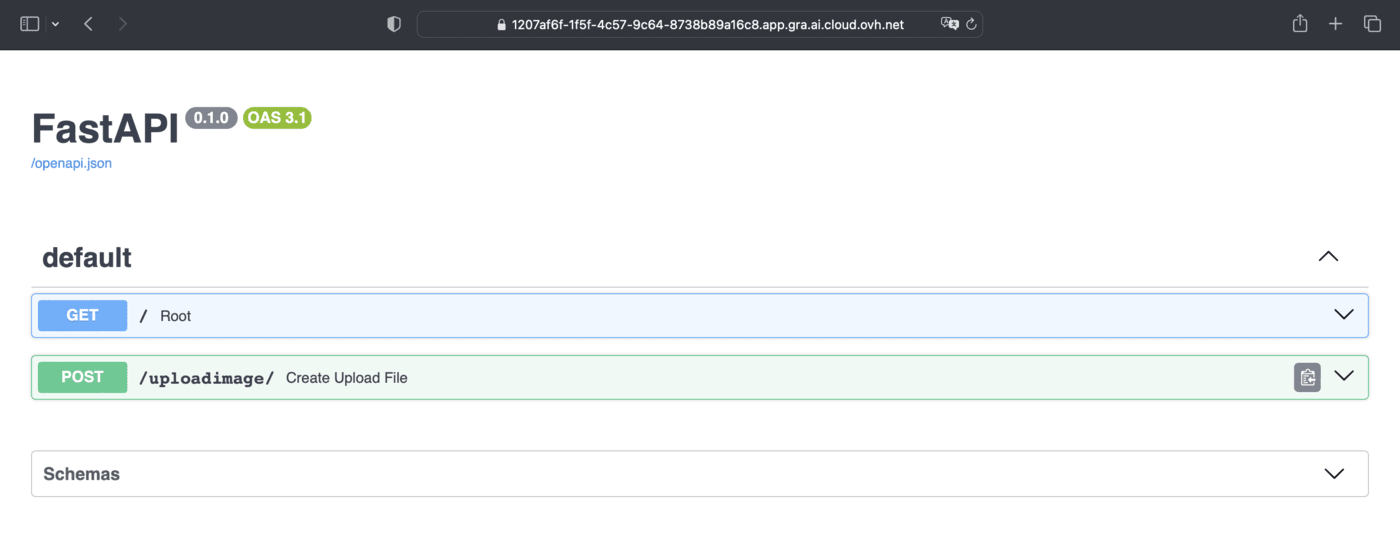The width and height of the screenshot is (1400, 535).
Task: Show the Safari sidebar
Action: (29, 24)
